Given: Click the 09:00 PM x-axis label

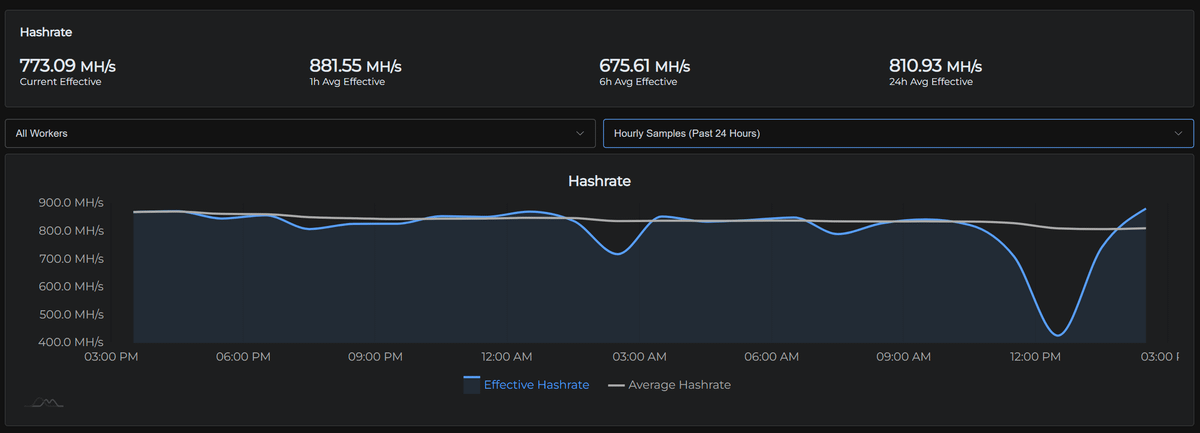Looking at the screenshot, I should click(x=375, y=357).
